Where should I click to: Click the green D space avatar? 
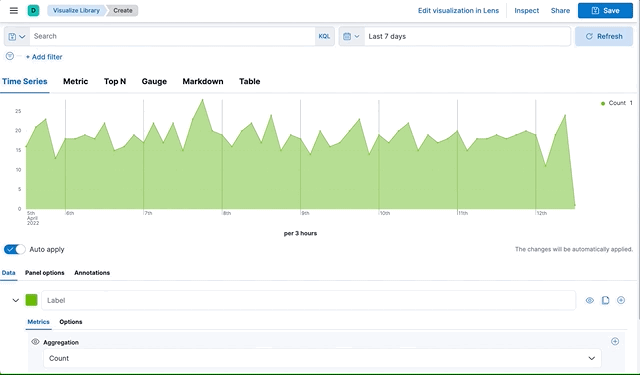pyautogui.click(x=33, y=11)
